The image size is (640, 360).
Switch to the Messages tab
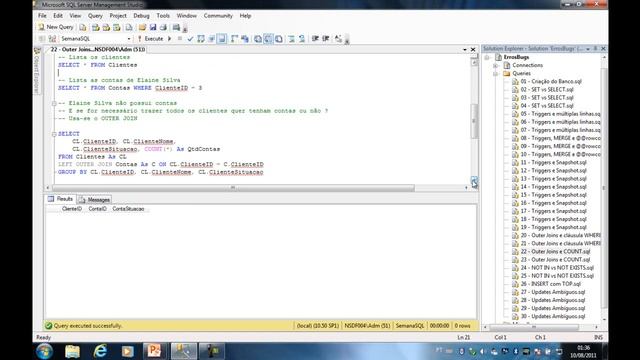[95, 200]
